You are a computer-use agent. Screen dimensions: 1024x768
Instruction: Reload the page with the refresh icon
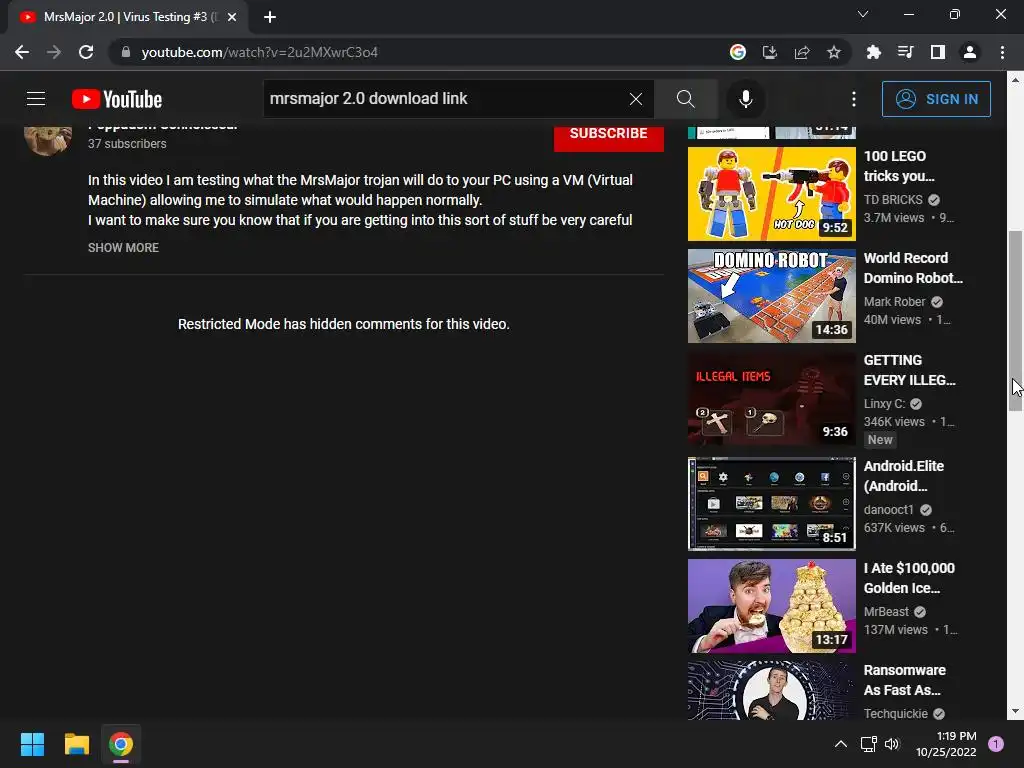point(86,52)
